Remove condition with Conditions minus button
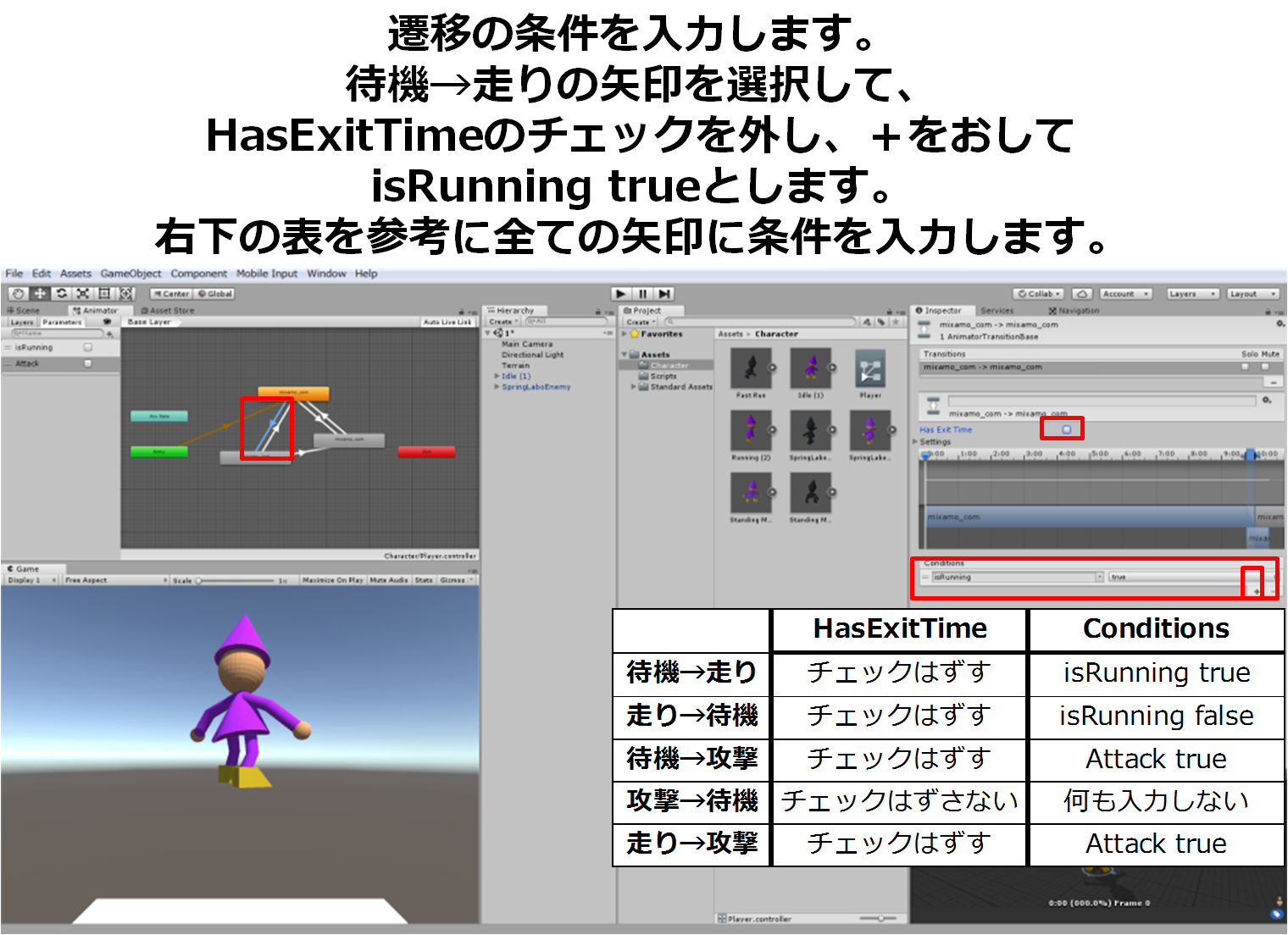 coord(1272,591)
